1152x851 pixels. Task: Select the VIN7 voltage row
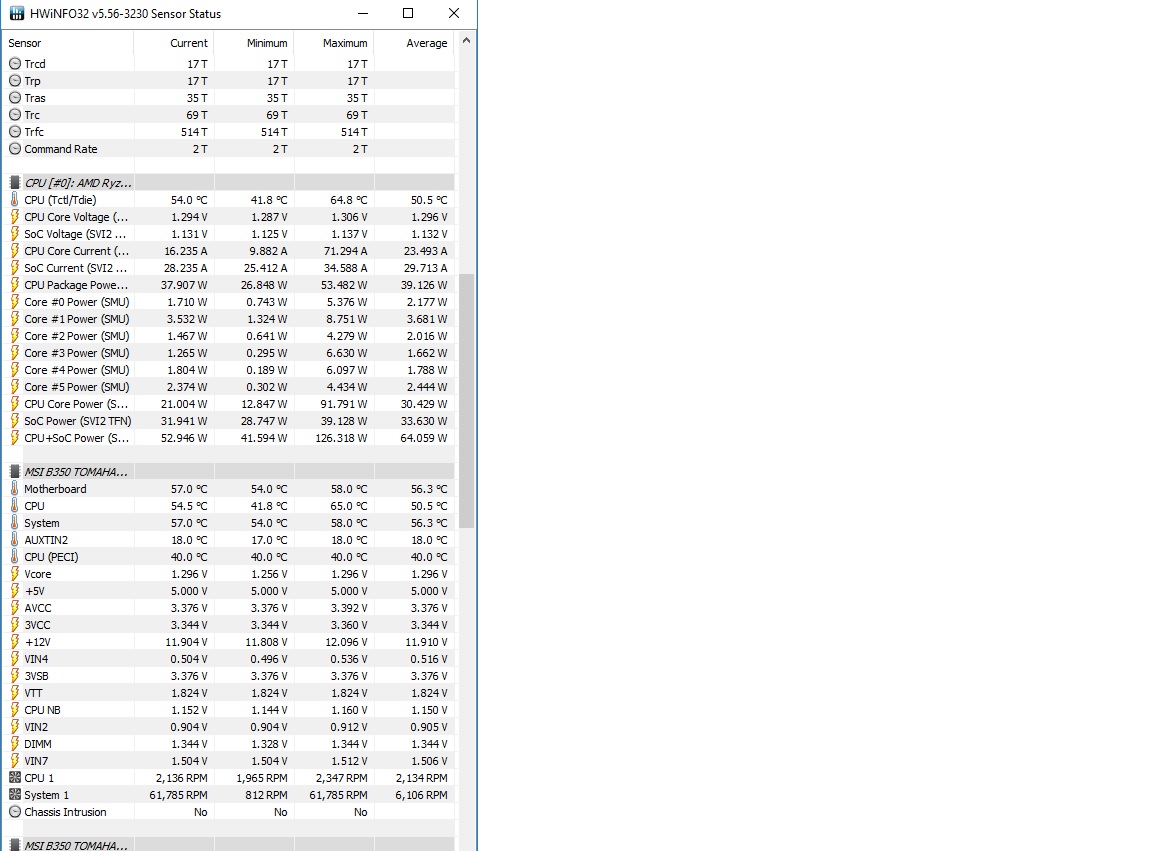point(228,761)
